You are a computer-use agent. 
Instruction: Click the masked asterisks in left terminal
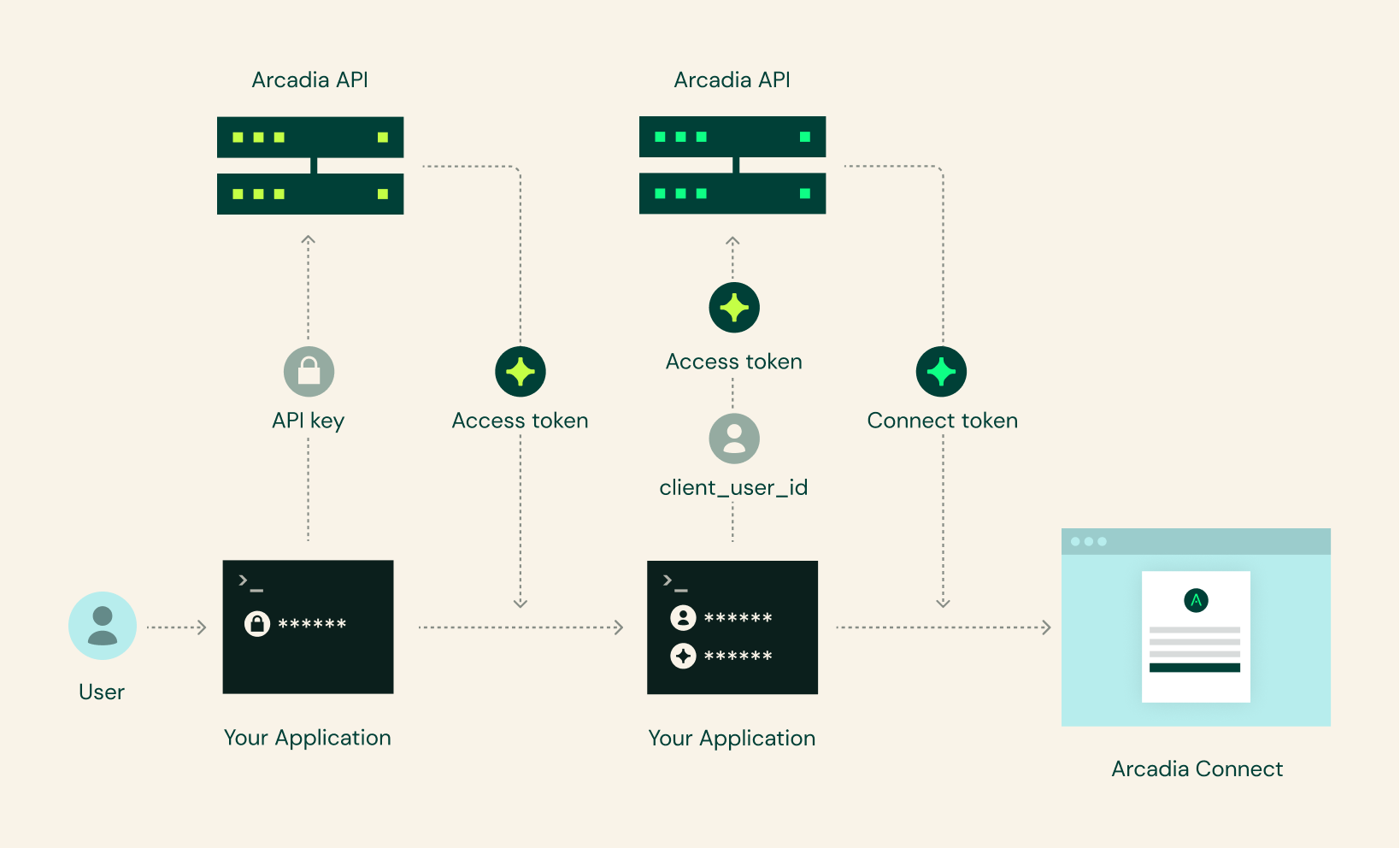(312, 624)
